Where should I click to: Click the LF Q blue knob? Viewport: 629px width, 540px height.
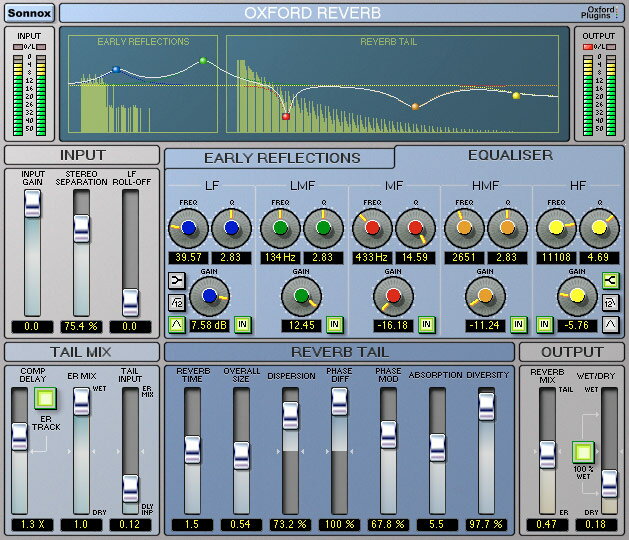pyautogui.click(x=231, y=228)
